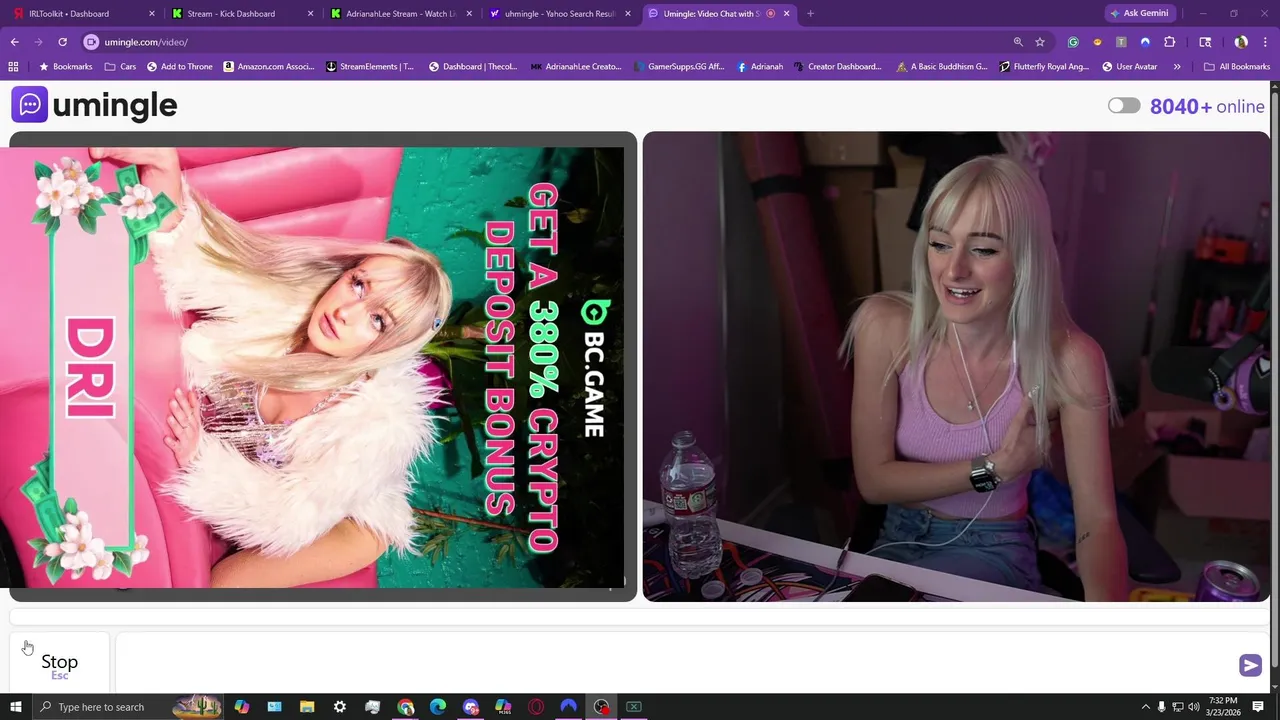
Task: Expand the hidden bookmarks overflow chevron
Action: (x=1177, y=67)
